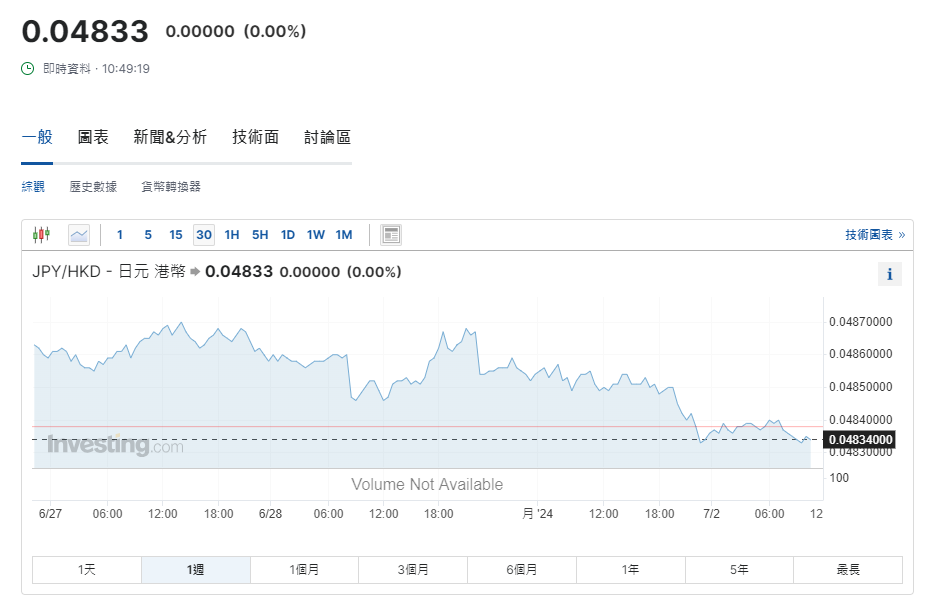Open the 圖表 tab
926x608 pixels.
click(93, 137)
